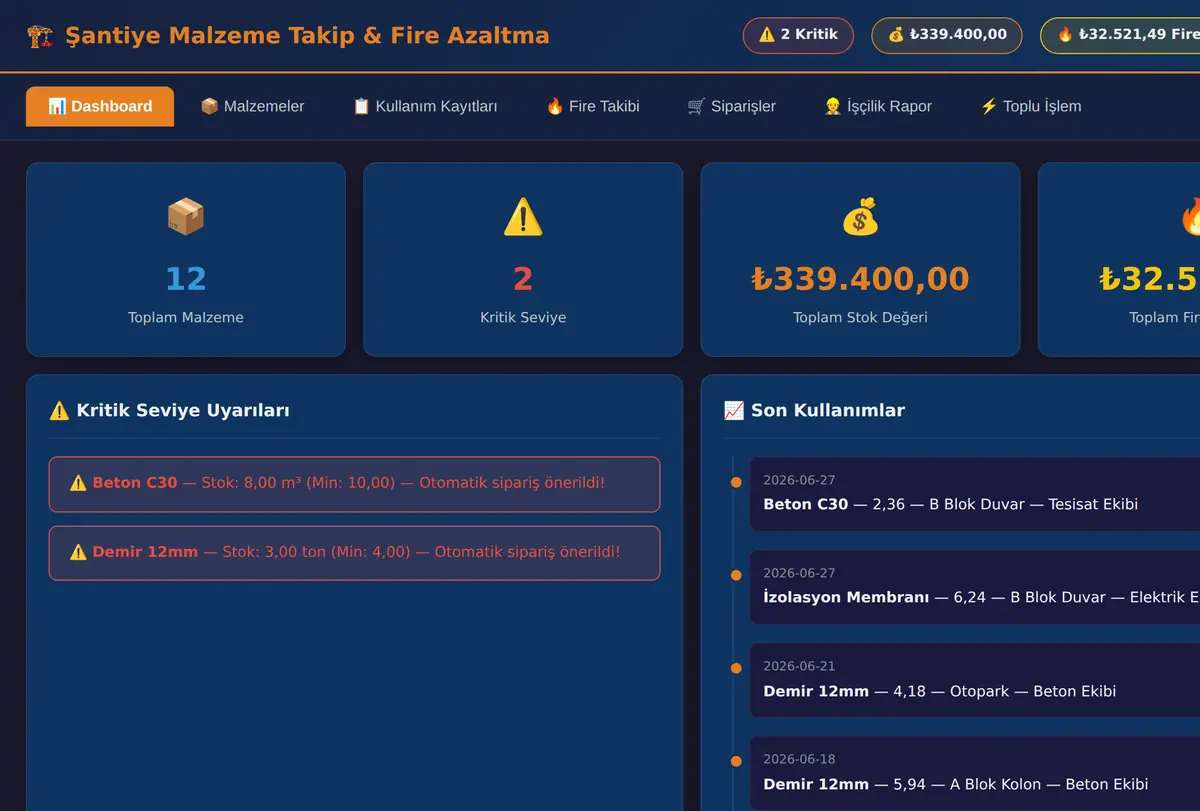
Task: Click the ₺339.400,00 header badge
Action: (947, 35)
